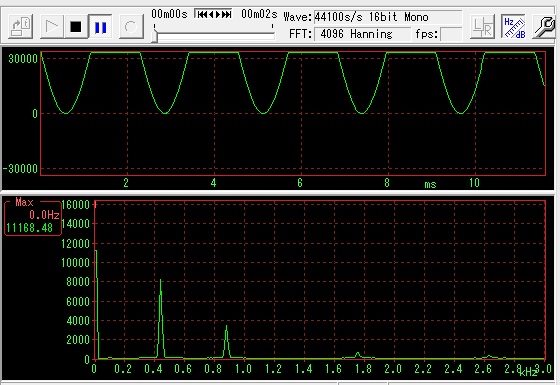
Task: Click the empty fps field
Action: coord(451,34)
